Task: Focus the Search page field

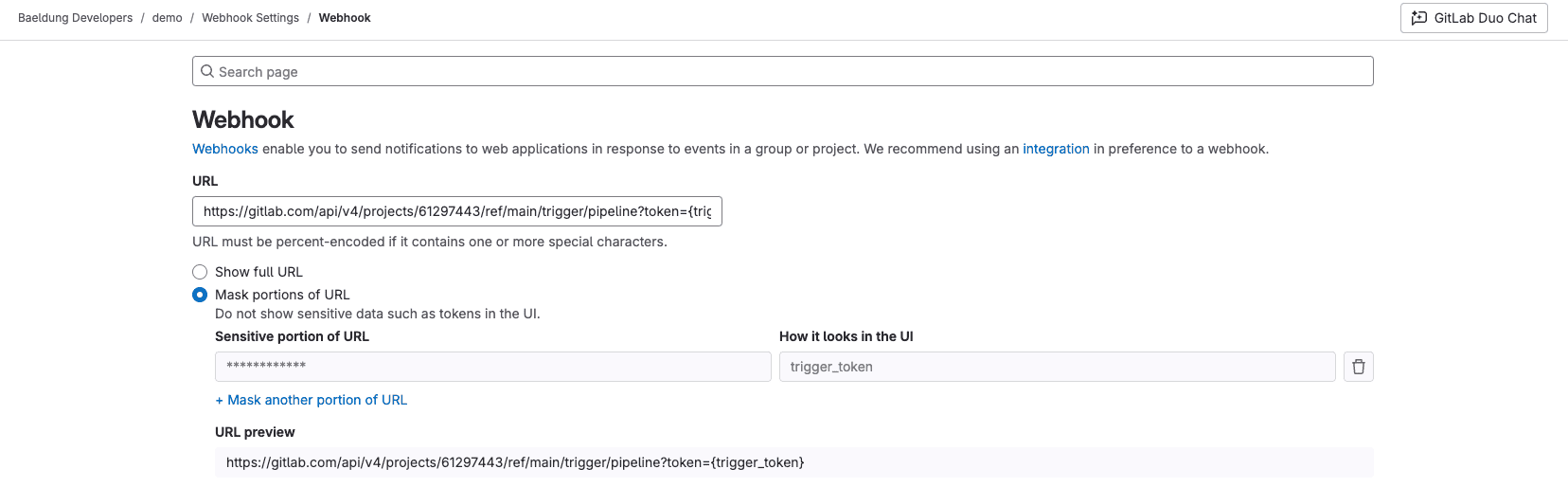Action: pyautogui.click(x=782, y=71)
